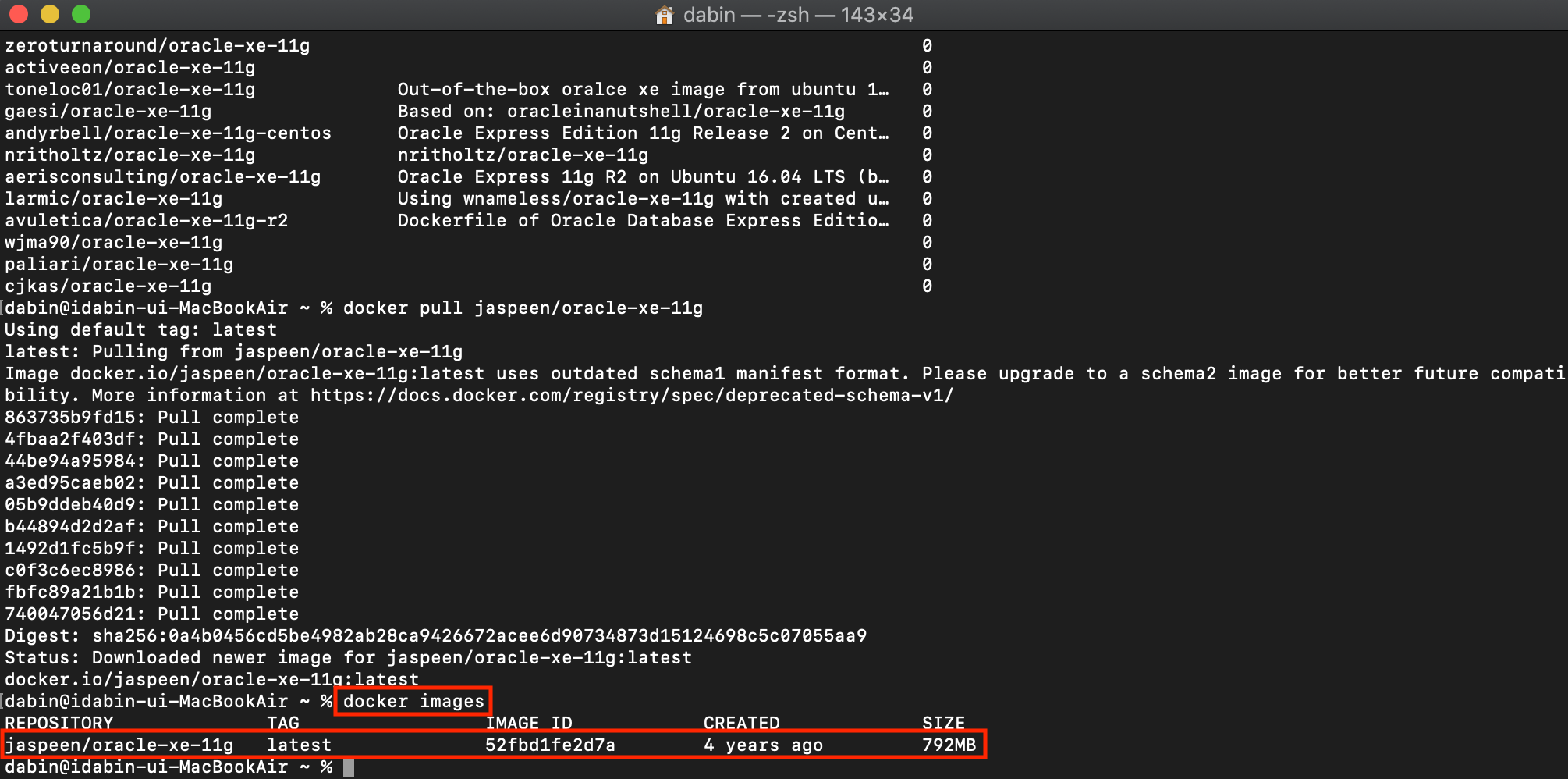
Task: Click layer 'fbfc89a21b1b: Pull complete'
Action: click(152, 592)
